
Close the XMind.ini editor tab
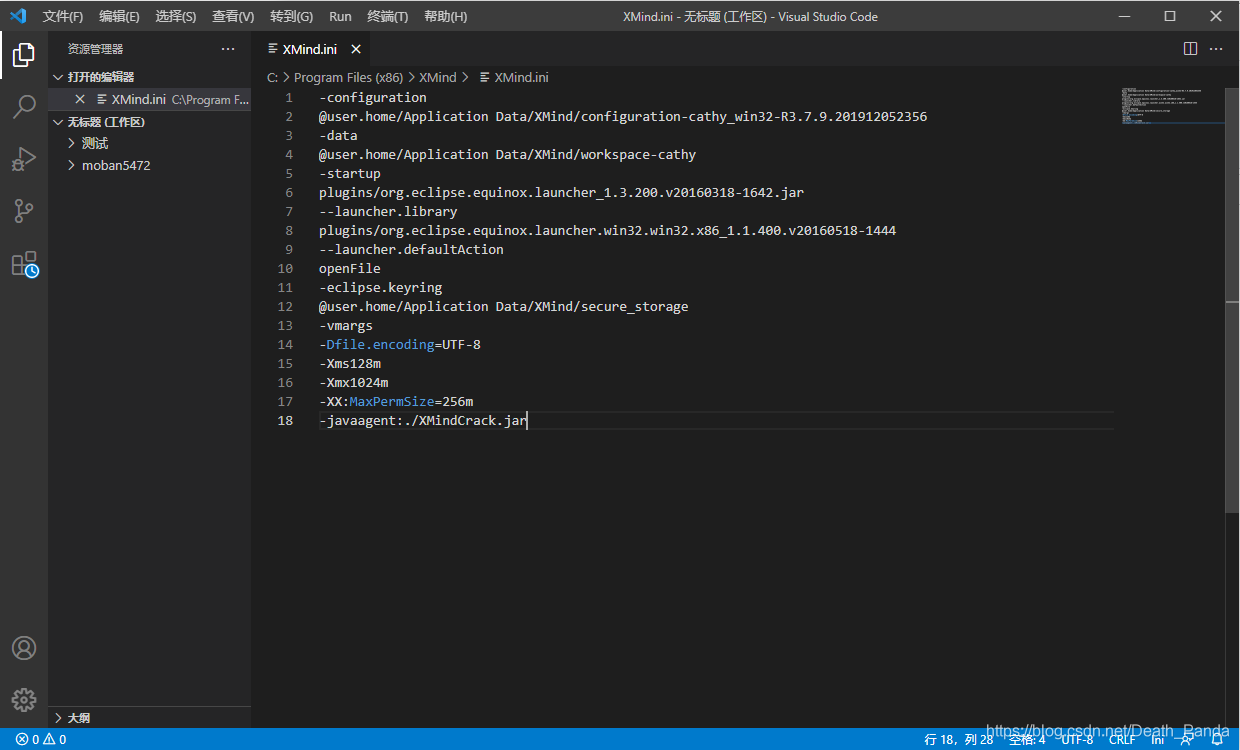click(x=356, y=49)
